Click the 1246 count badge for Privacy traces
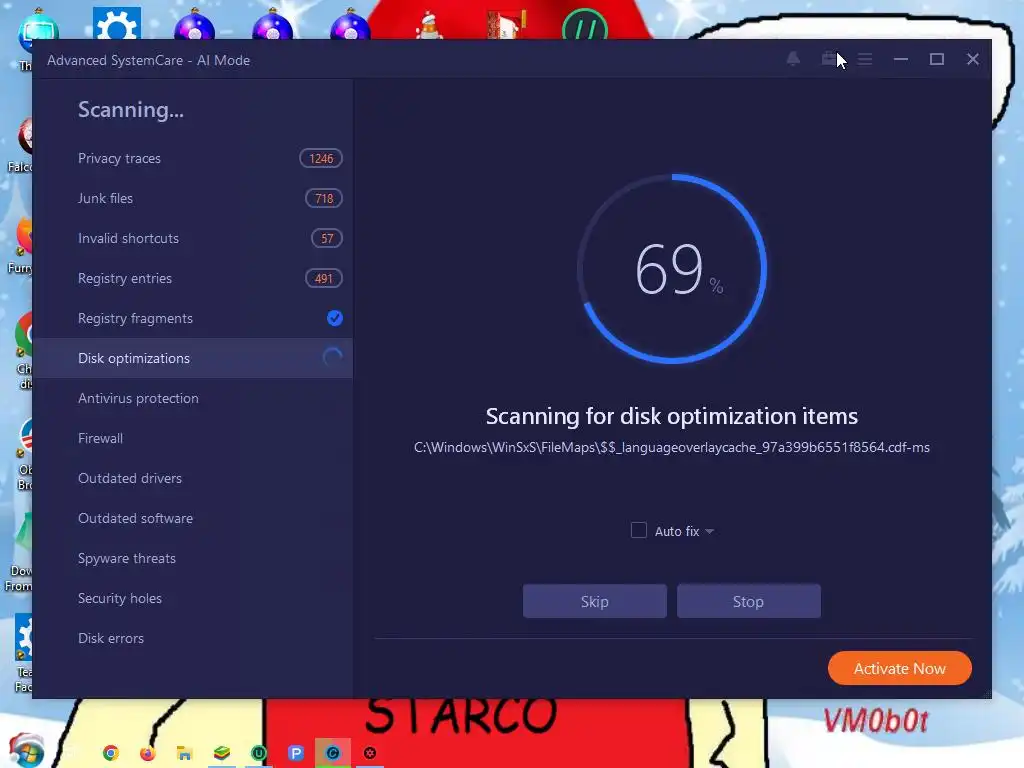 tap(321, 158)
